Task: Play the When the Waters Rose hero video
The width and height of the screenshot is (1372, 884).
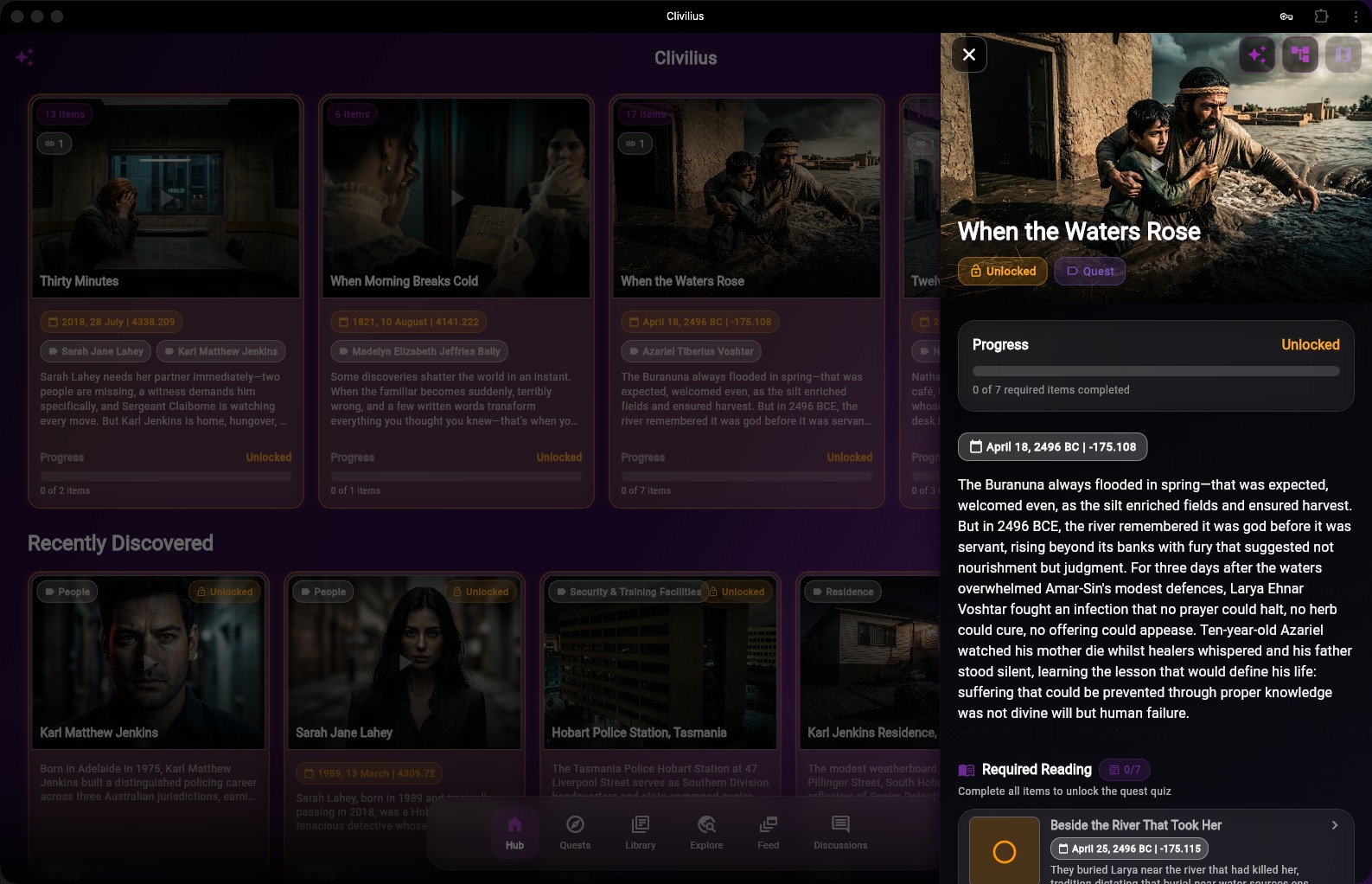Action: pos(1156,163)
